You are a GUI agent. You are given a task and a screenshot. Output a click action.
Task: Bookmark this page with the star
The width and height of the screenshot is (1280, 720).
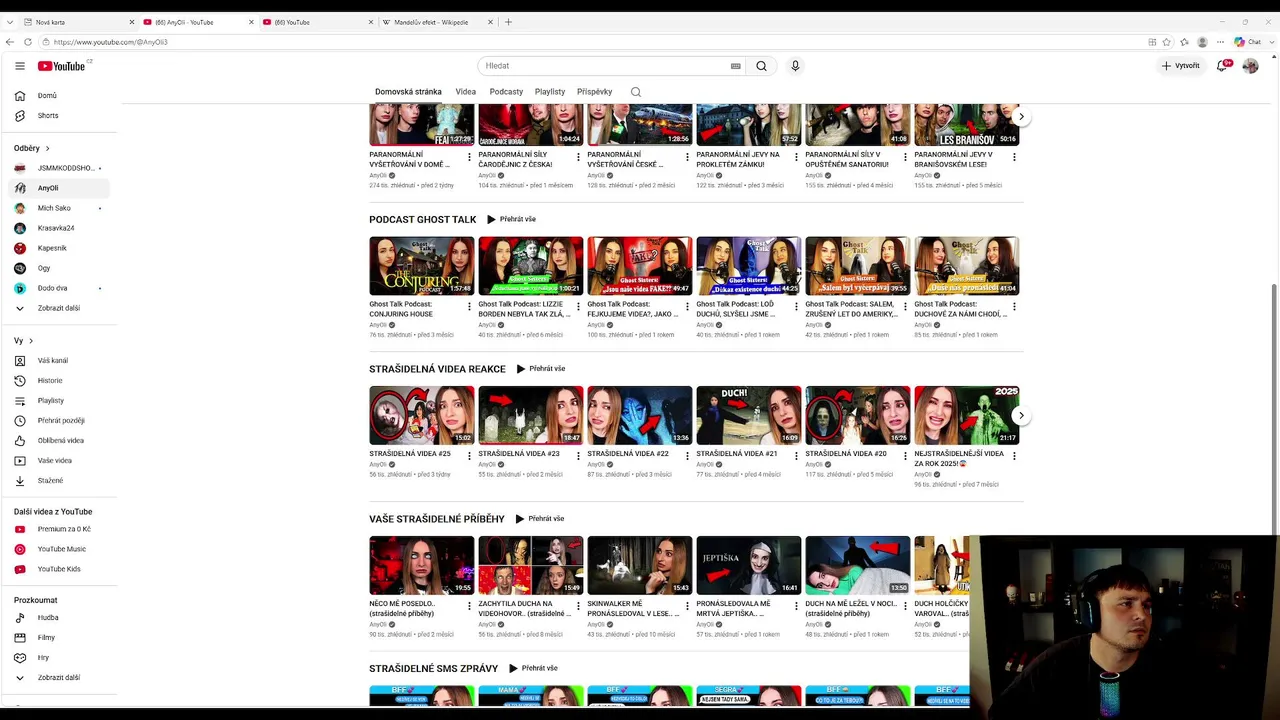pyautogui.click(x=1168, y=42)
